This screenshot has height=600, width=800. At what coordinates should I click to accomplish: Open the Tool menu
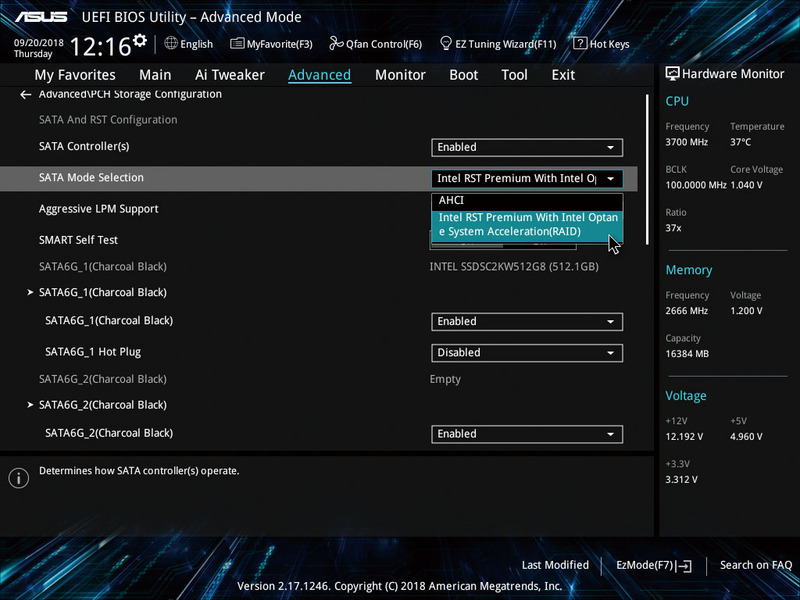pos(514,74)
